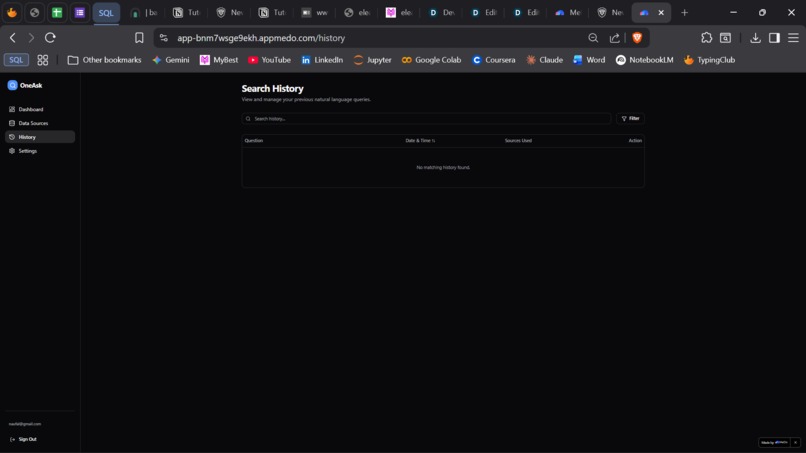Close the Made by badge
806x453 pixels.
(795, 442)
